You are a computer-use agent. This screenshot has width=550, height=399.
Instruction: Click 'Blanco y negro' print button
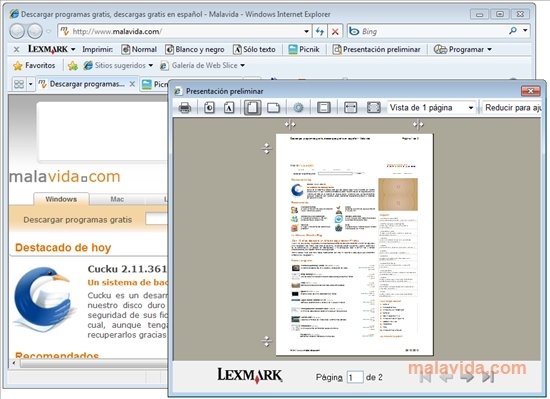click(195, 49)
